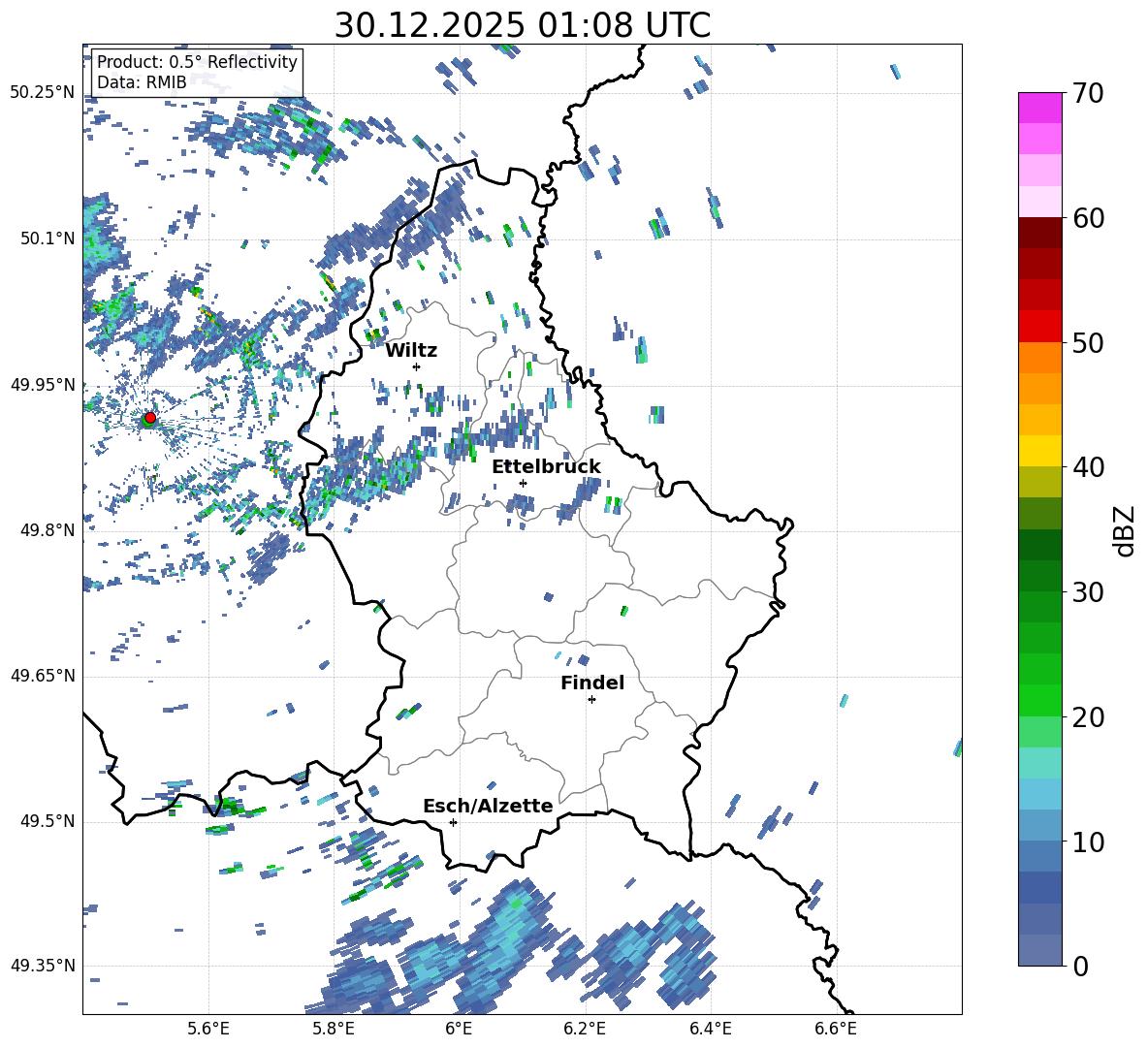1148x1048 pixels.
Task: Click the colorbar 70 tick label
Action: 1088,93
